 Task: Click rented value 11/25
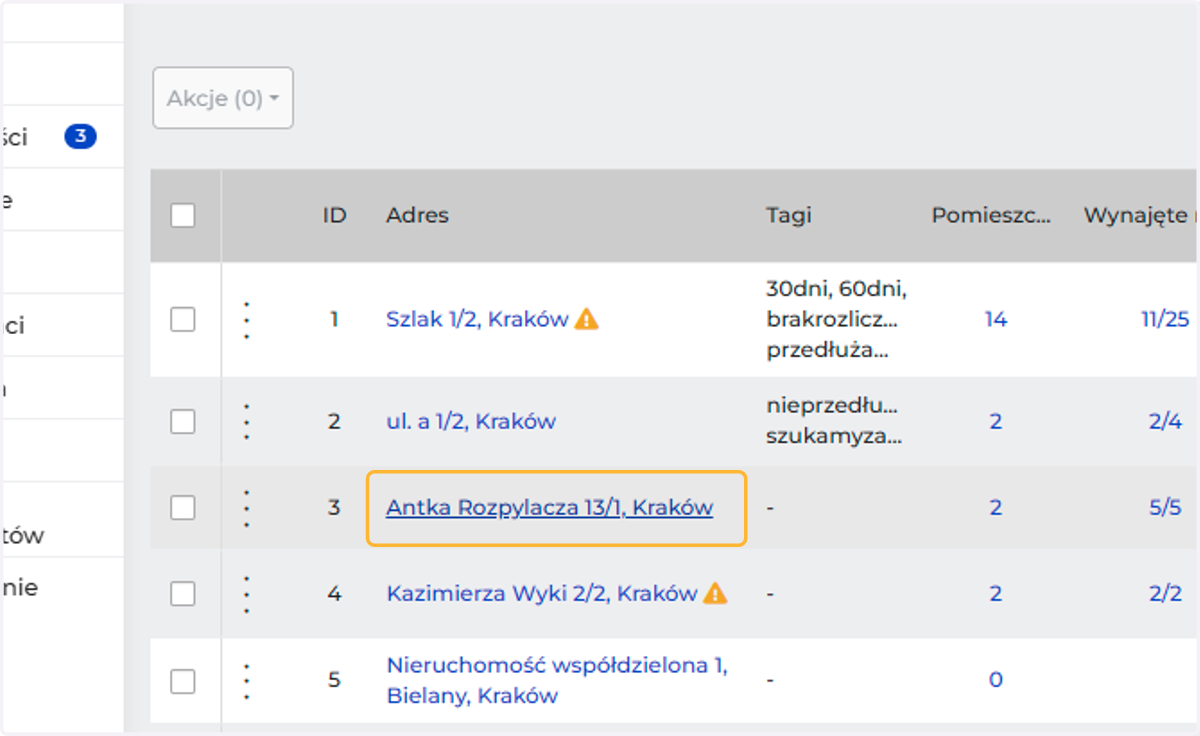(x=1165, y=320)
